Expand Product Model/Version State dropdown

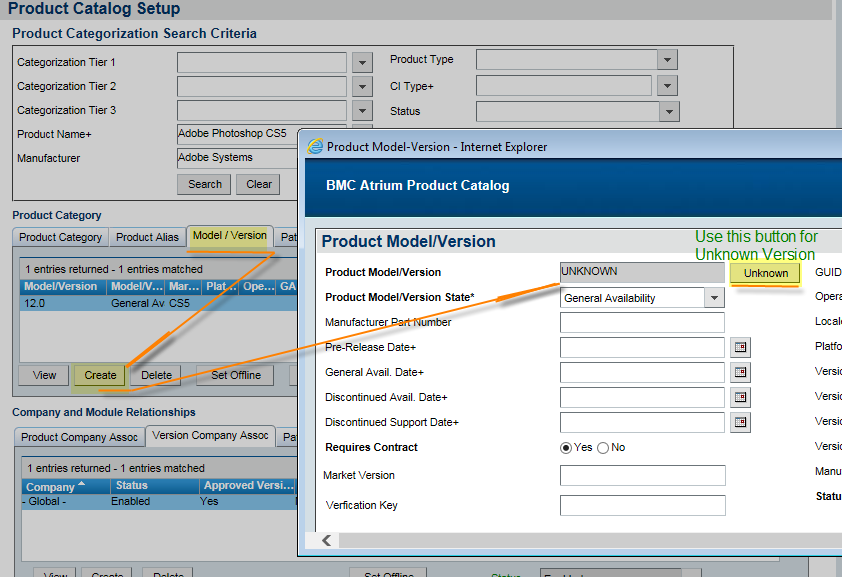[x=713, y=298]
